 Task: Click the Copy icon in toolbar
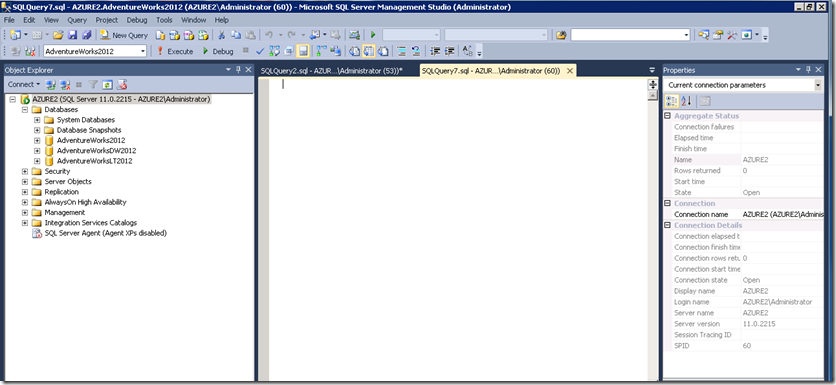point(236,35)
